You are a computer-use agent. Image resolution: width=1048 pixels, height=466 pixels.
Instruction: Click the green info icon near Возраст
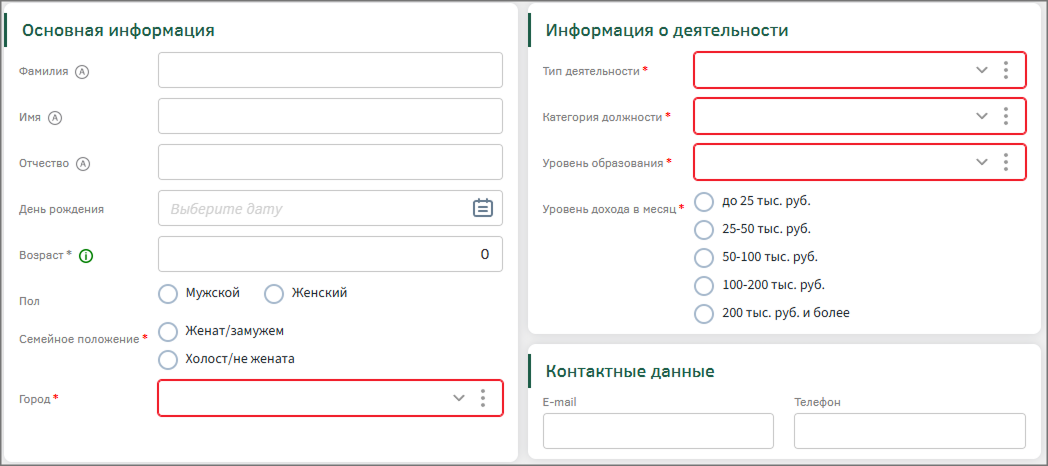tap(85, 255)
